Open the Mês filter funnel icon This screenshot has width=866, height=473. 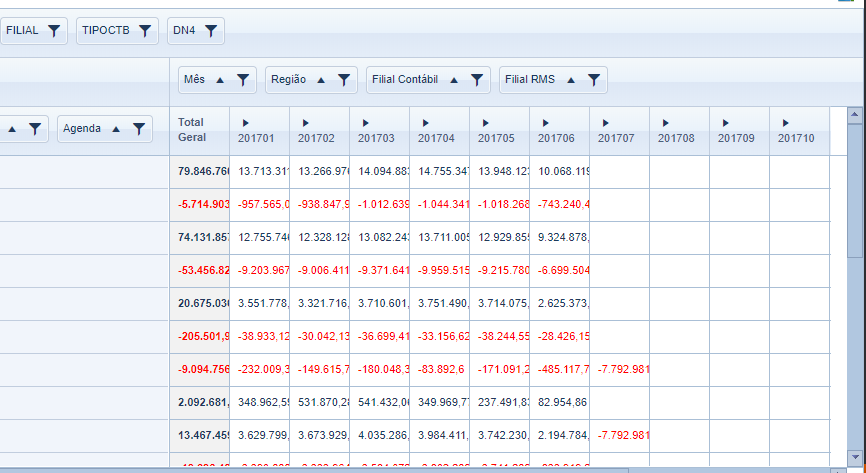pyautogui.click(x=243, y=80)
